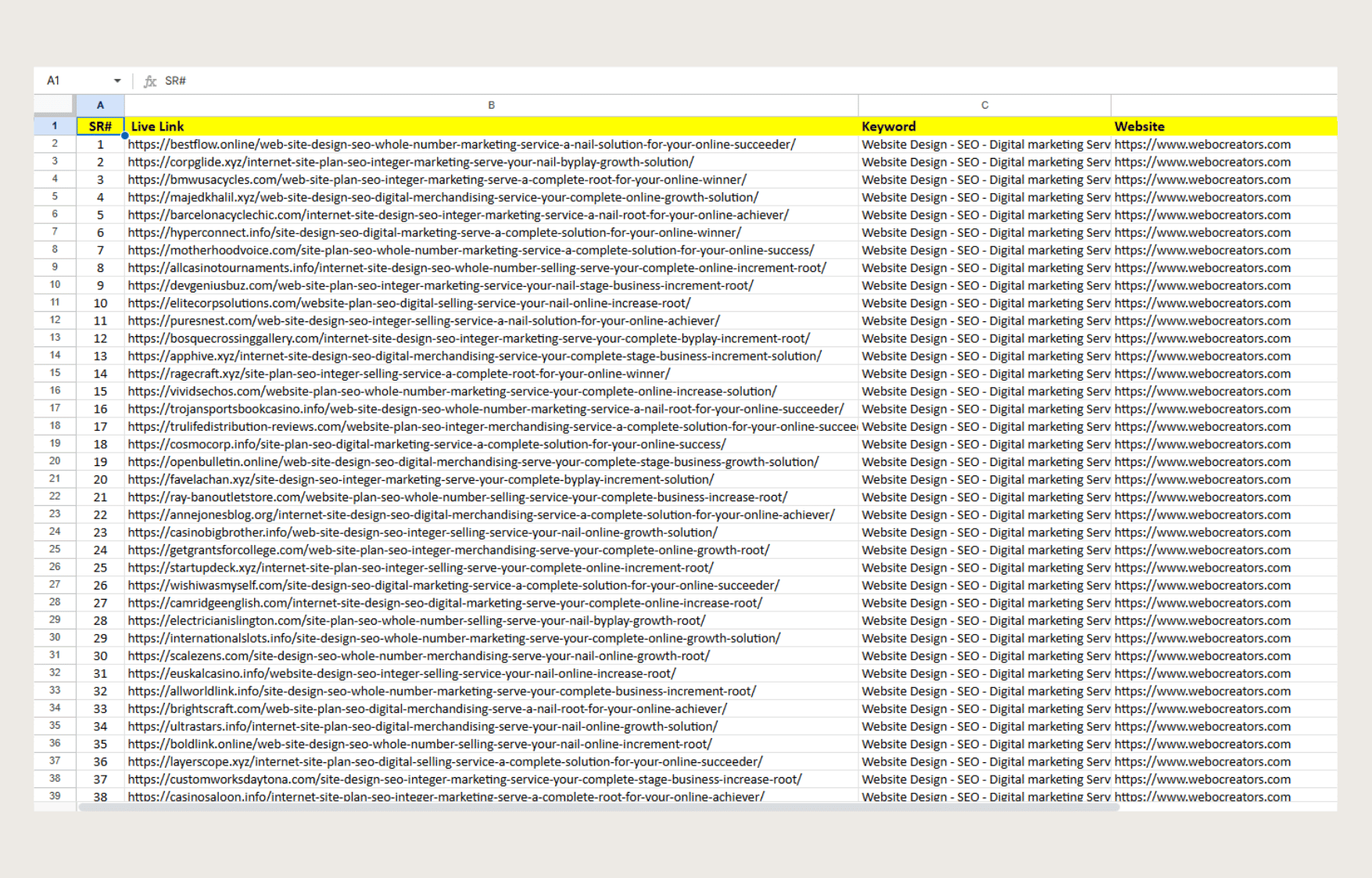Select the column A header
The image size is (1372, 878).
point(100,105)
